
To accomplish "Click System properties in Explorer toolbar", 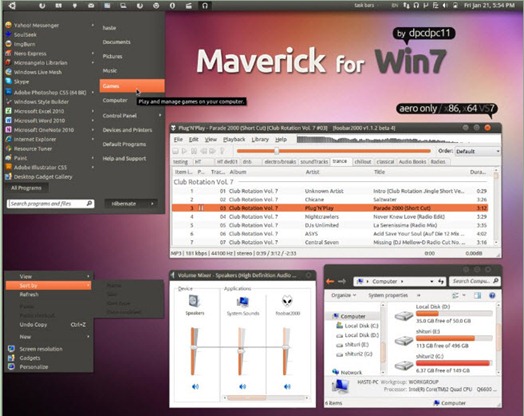I will [x=388, y=295].
